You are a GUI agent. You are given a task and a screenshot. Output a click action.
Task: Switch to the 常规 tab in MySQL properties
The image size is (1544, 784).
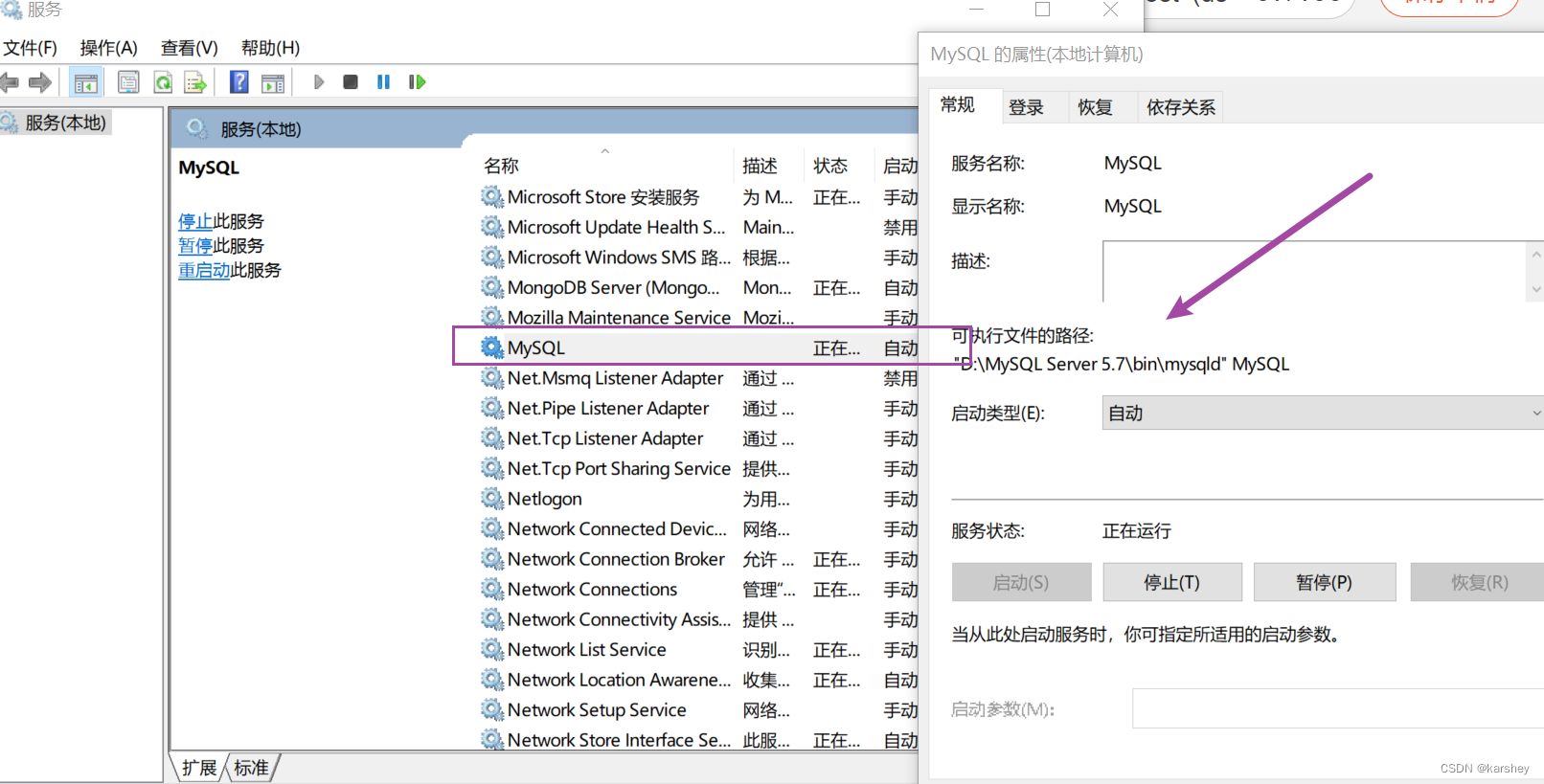(x=958, y=105)
